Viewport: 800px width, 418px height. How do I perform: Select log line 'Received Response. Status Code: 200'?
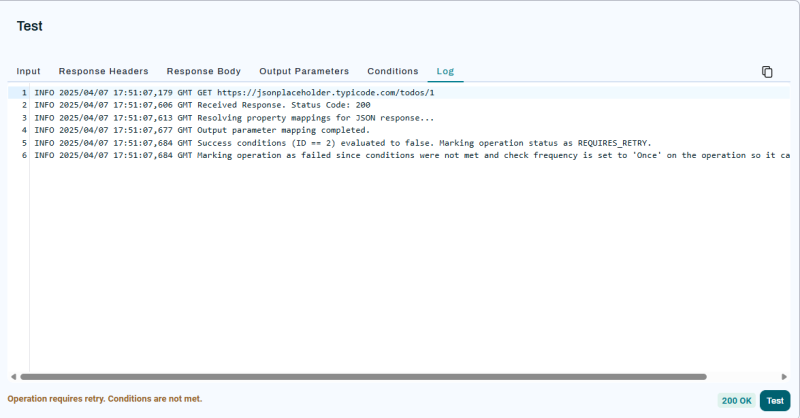203,105
